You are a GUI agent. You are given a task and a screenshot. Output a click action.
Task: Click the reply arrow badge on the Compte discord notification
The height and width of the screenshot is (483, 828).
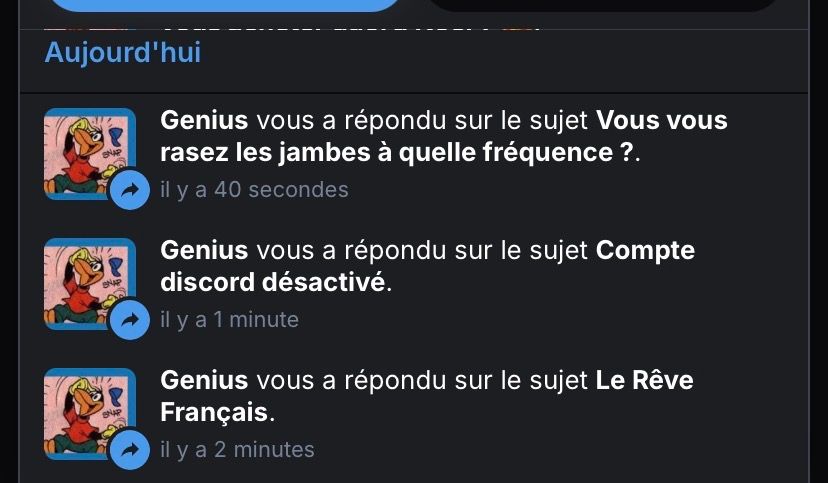click(x=129, y=320)
